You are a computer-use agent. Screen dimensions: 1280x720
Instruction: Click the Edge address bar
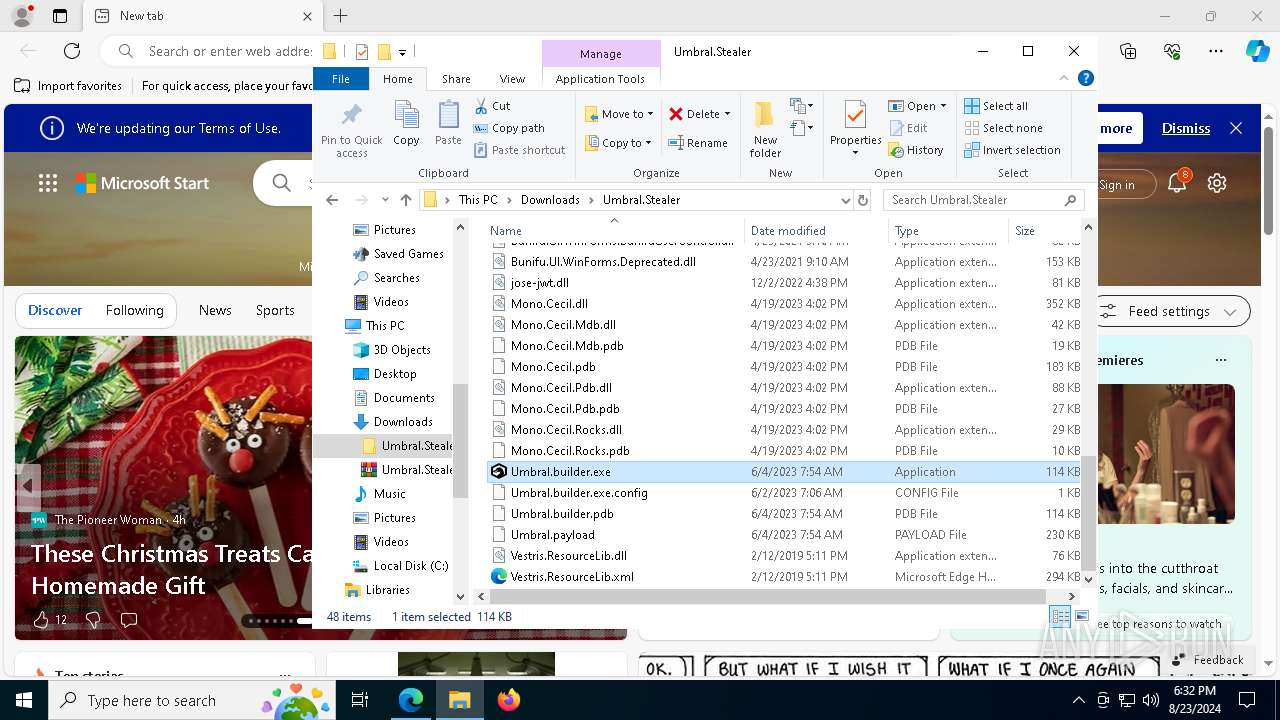(x=229, y=51)
